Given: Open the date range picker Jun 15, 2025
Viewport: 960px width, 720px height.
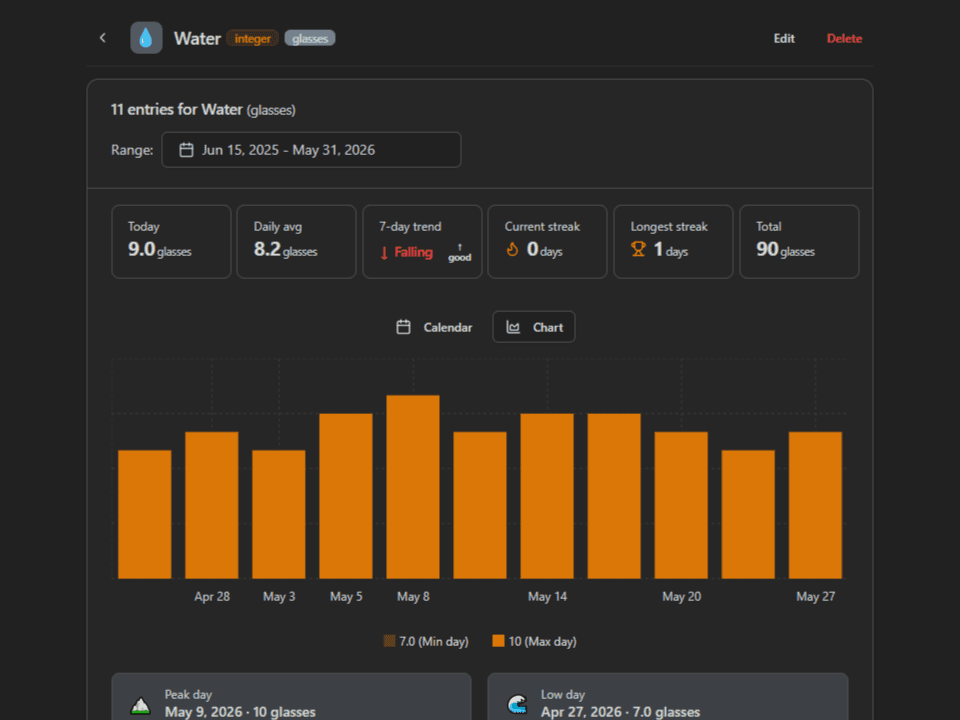Looking at the screenshot, I should point(311,150).
